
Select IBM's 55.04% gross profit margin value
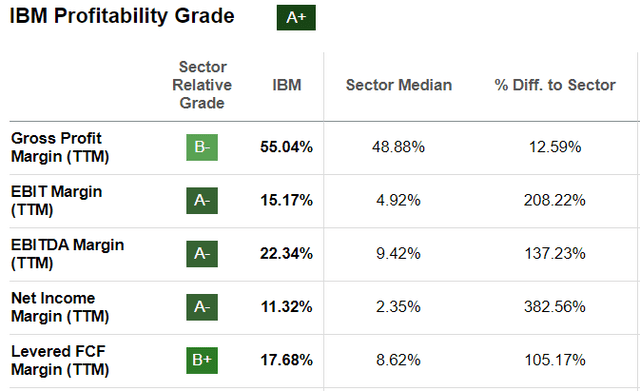(x=287, y=147)
